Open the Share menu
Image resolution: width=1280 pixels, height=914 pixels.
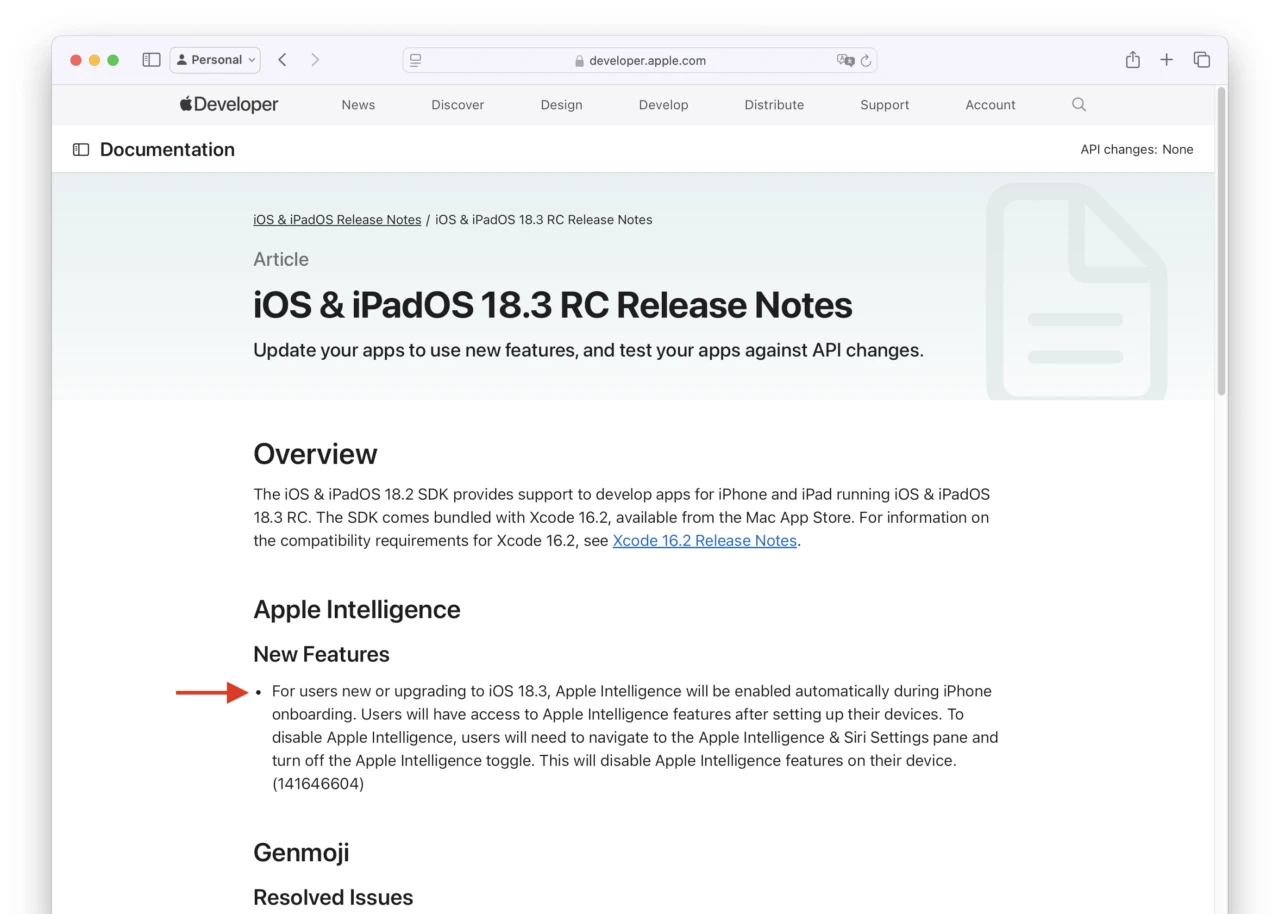(x=1132, y=60)
